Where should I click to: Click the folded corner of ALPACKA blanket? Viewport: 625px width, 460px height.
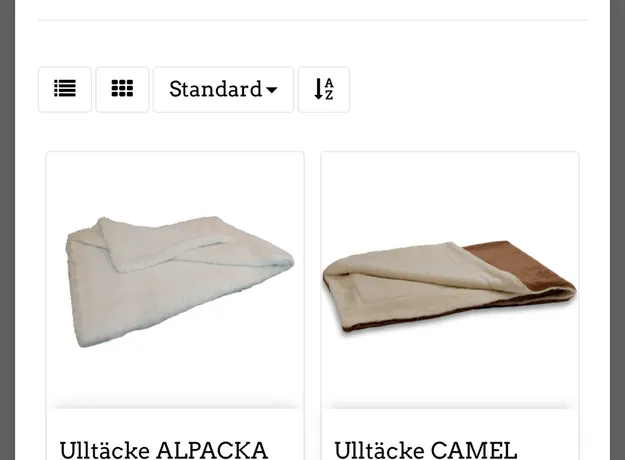point(159,243)
